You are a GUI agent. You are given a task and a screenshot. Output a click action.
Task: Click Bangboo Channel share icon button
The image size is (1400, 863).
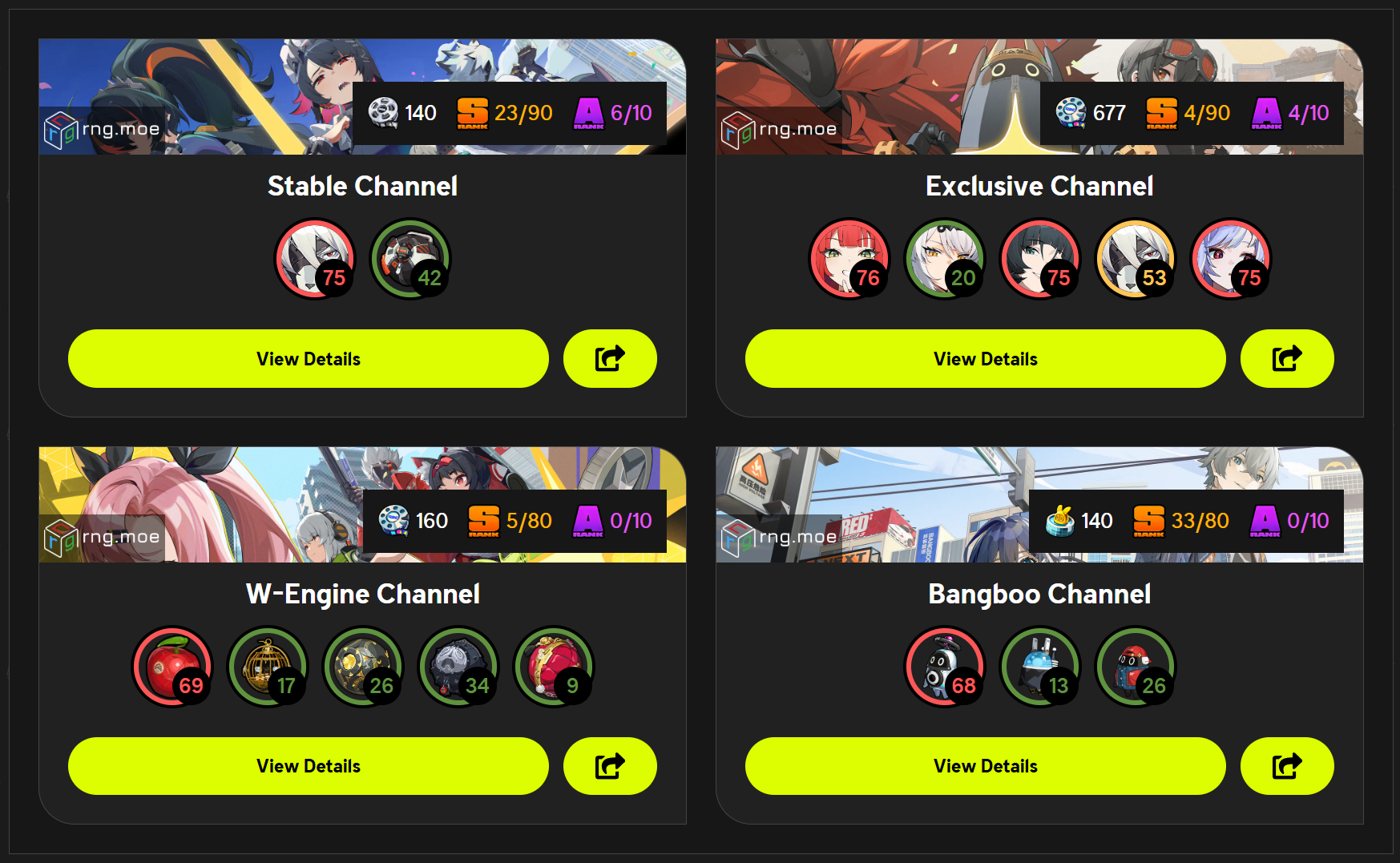click(x=1287, y=766)
